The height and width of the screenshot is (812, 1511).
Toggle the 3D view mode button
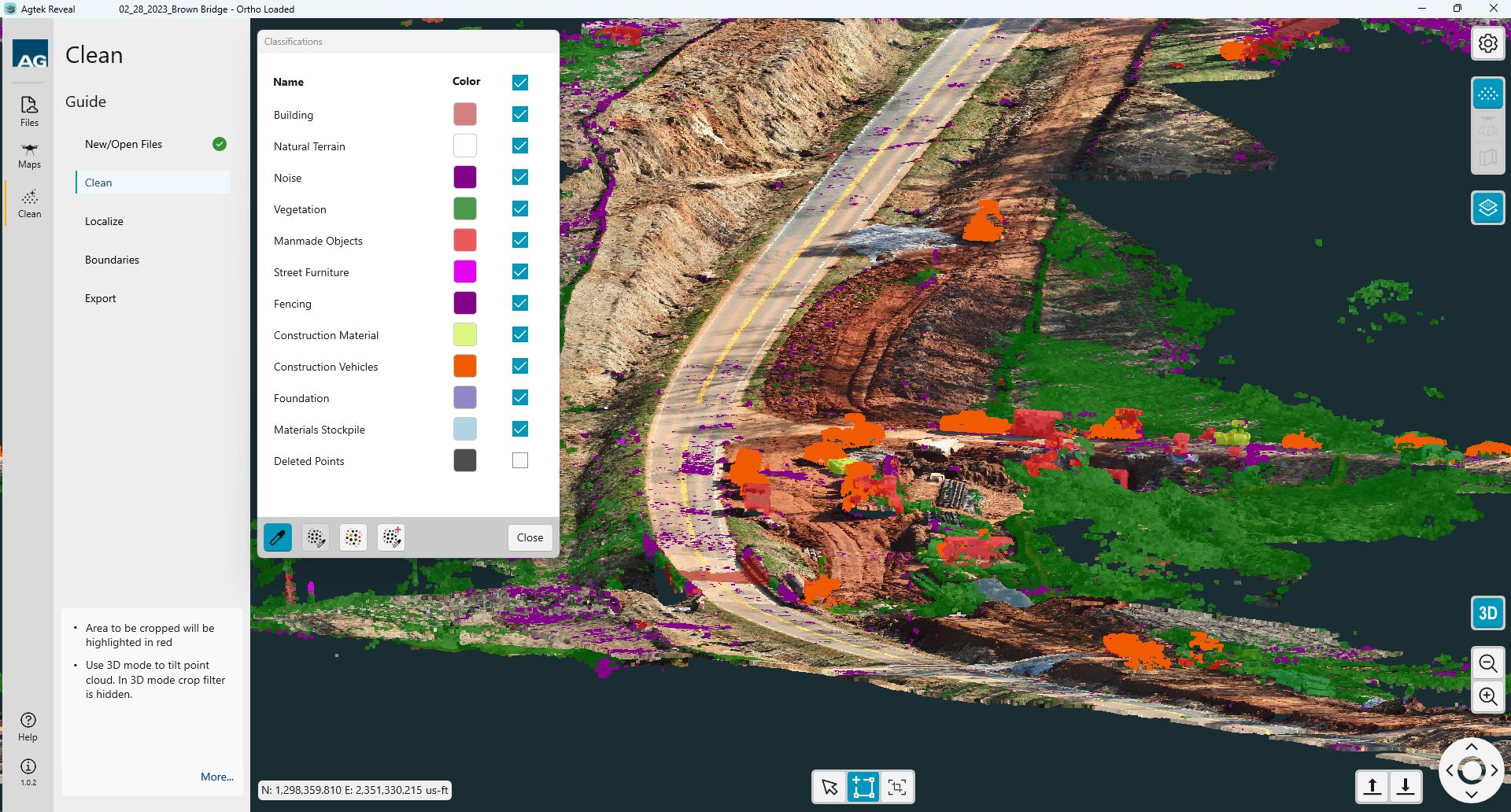[1487, 613]
